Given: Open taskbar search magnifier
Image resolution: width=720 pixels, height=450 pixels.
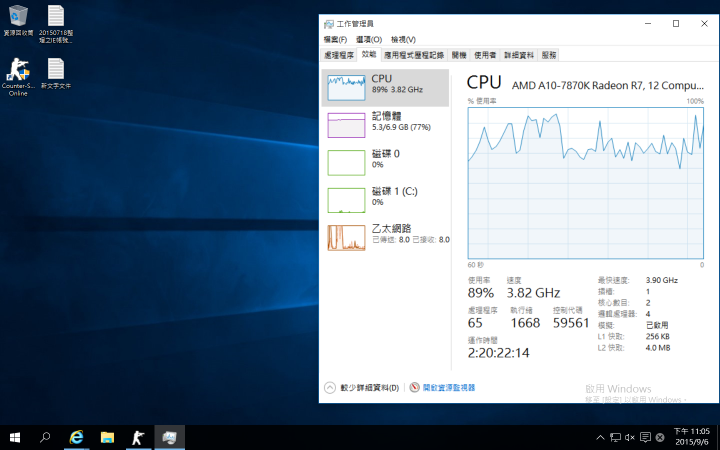Looking at the screenshot, I should 45,438.
